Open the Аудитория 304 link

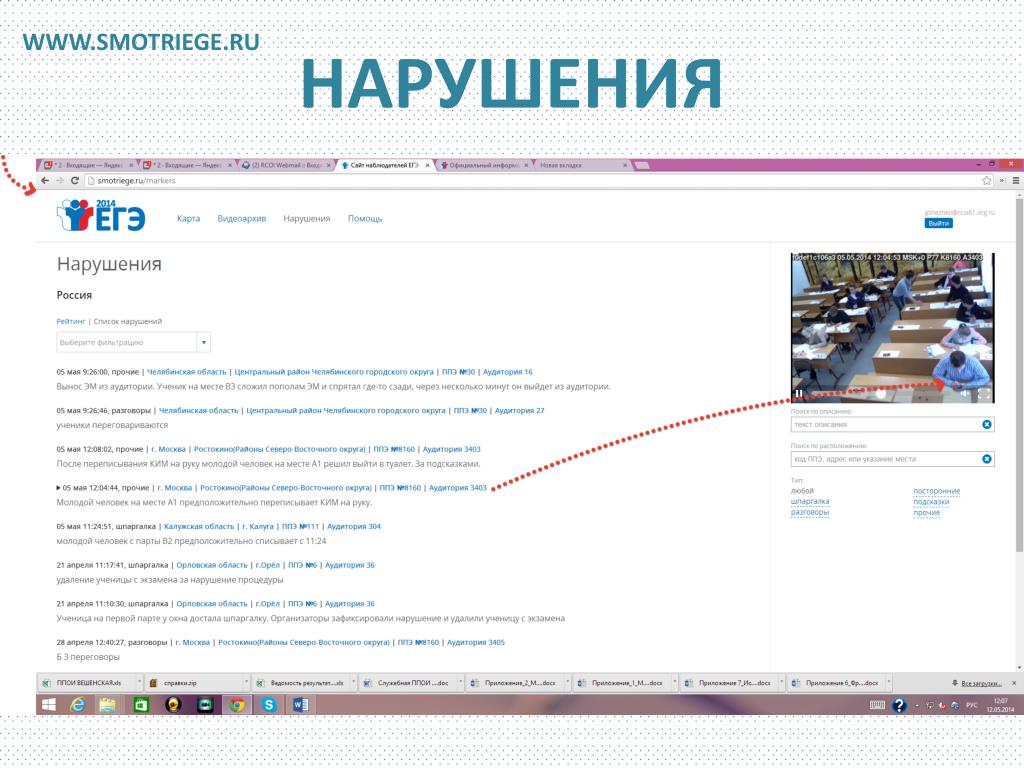pyautogui.click(x=354, y=526)
